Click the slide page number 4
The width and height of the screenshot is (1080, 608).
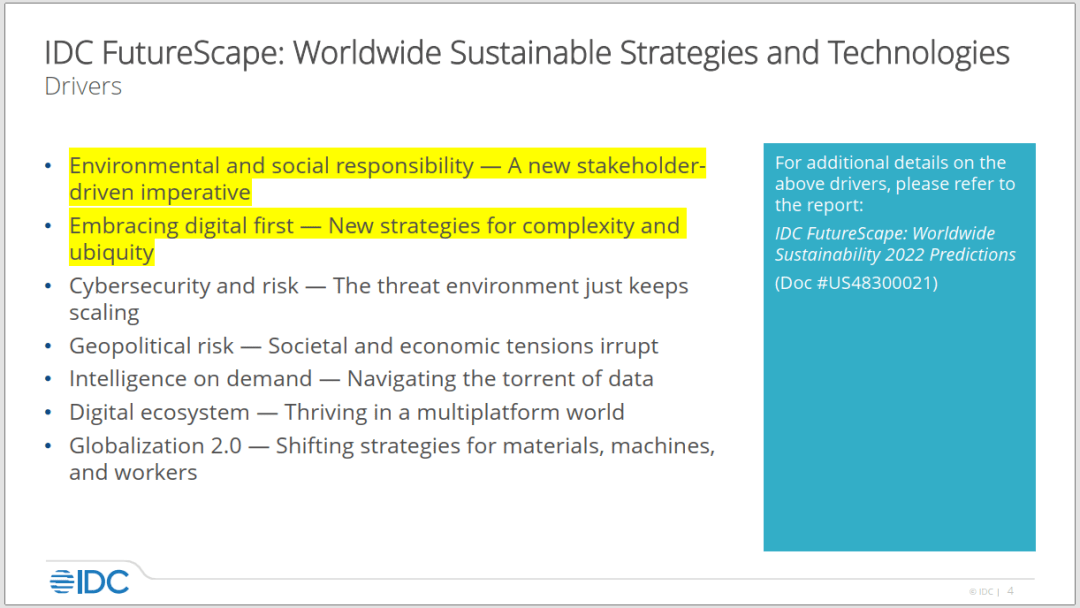click(x=1010, y=591)
